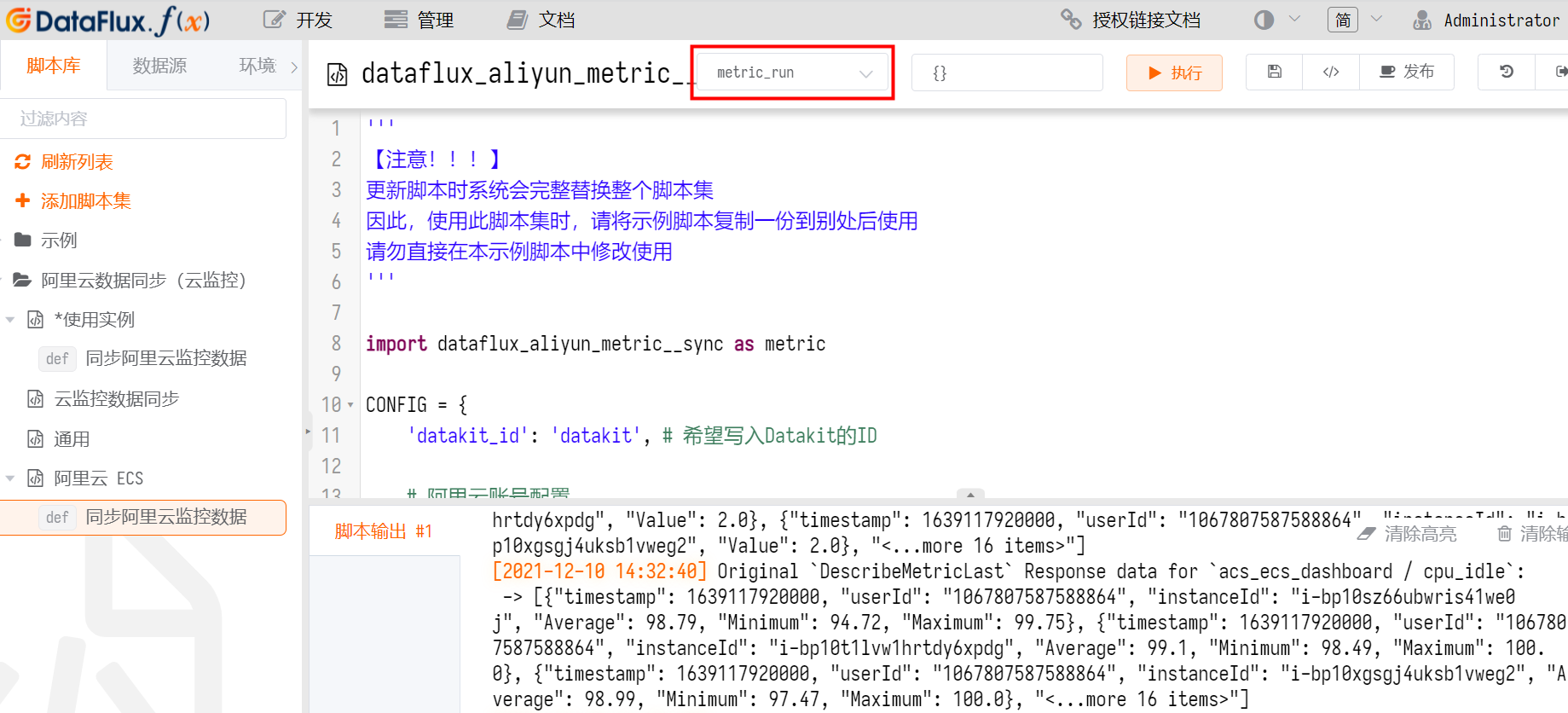The image size is (1568, 713).
Task: Select the 云监控数据同步 script
Action: 116,399
